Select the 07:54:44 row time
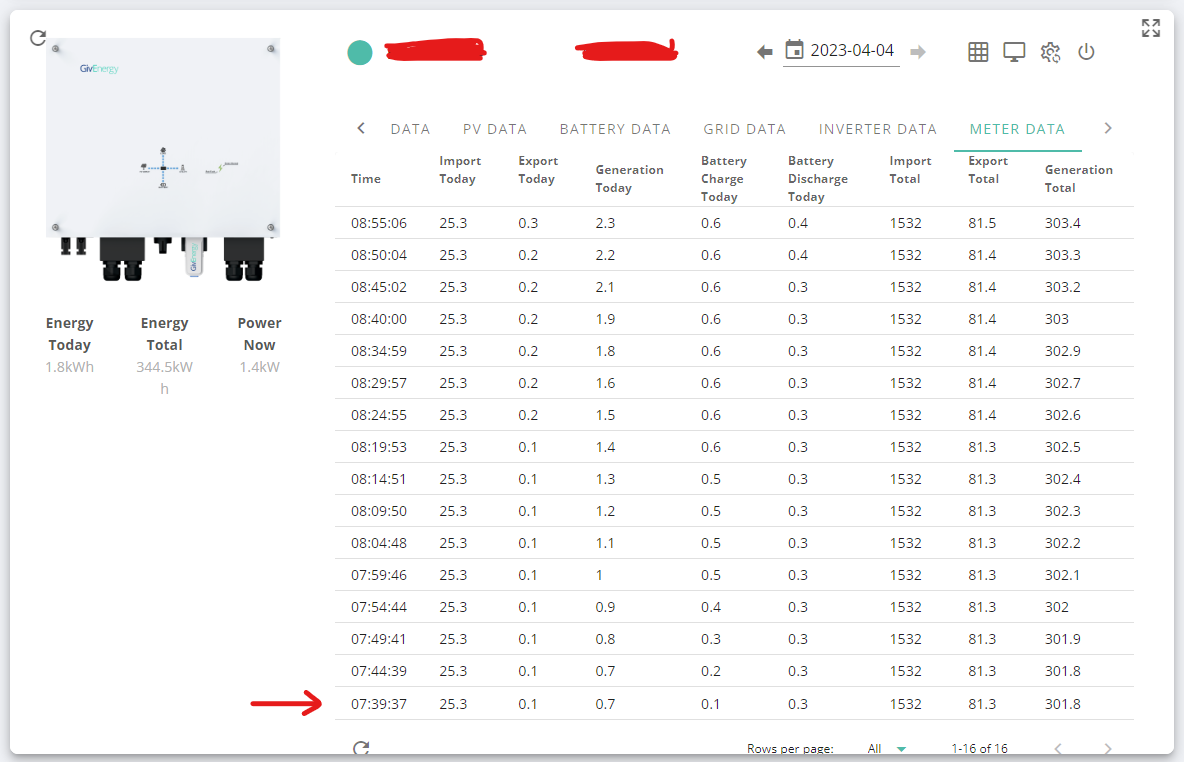The width and height of the screenshot is (1184, 762). 378,607
